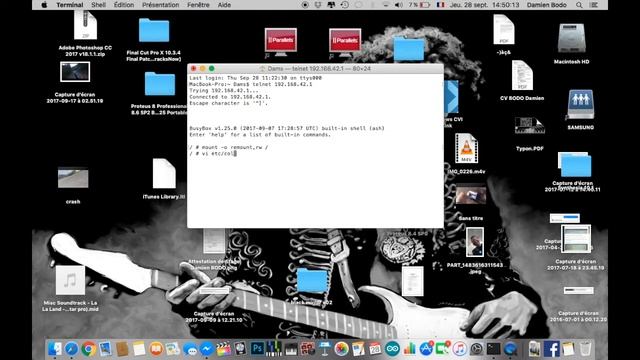Image resolution: width=640 pixels, height=360 pixels.
Task: Open Arduino IDE from the Dock
Action: pyautogui.click(x=392, y=349)
